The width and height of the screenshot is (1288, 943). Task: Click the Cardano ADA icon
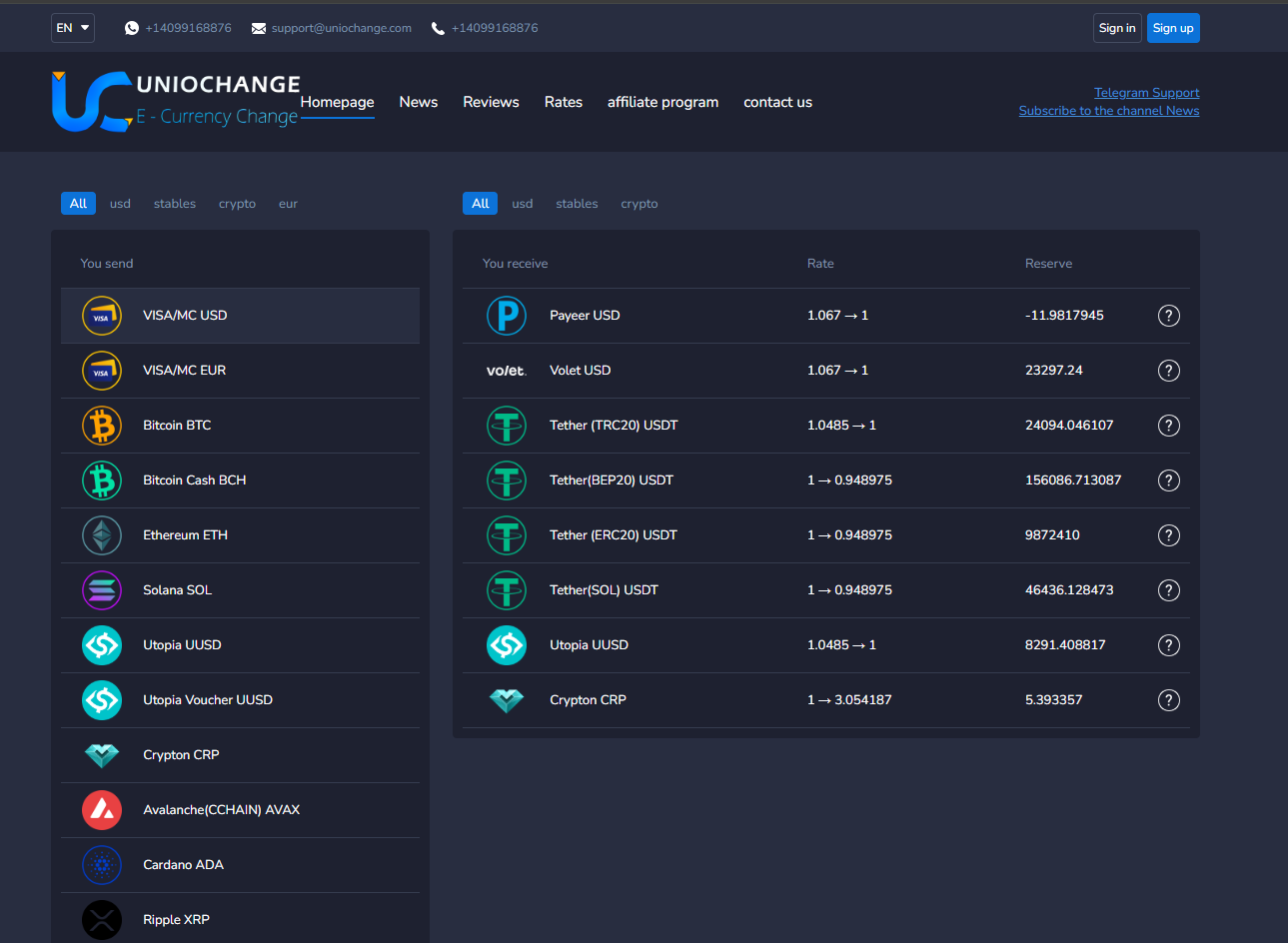point(102,865)
